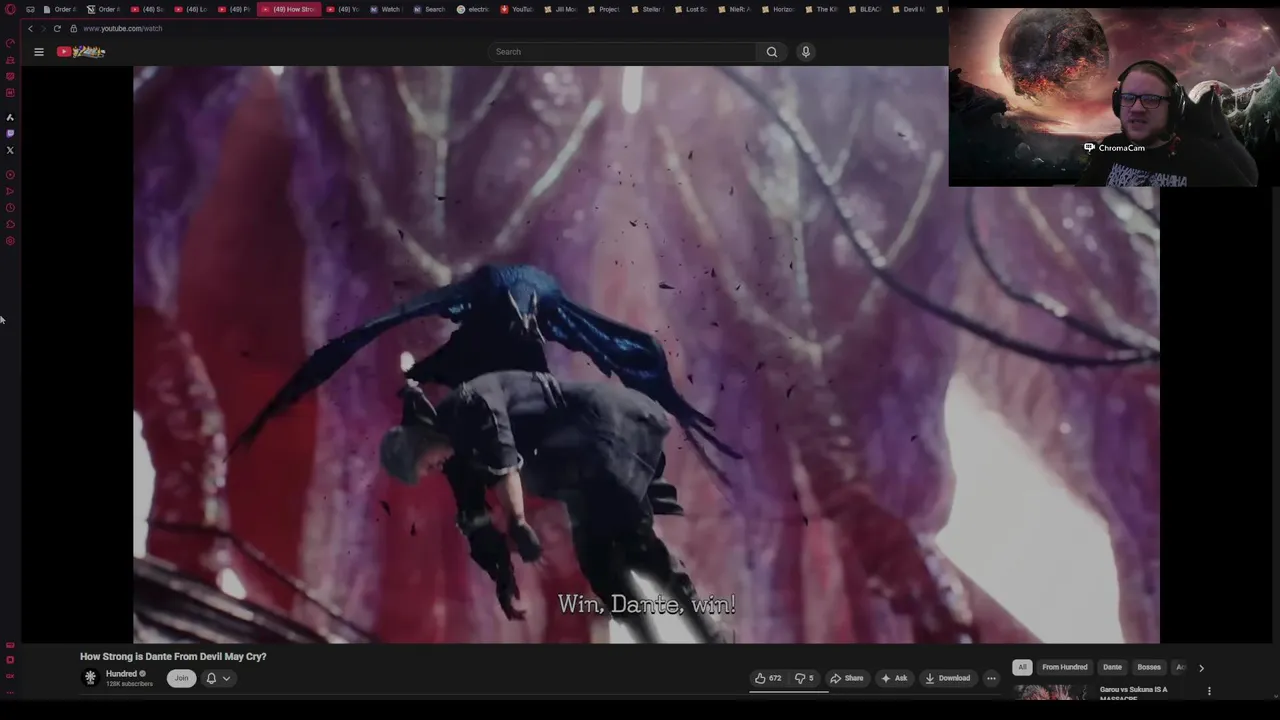Open Garou vs Sukuna IS A MASSACRE title
This screenshot has height=720, width=1280.
[1133, 693]
